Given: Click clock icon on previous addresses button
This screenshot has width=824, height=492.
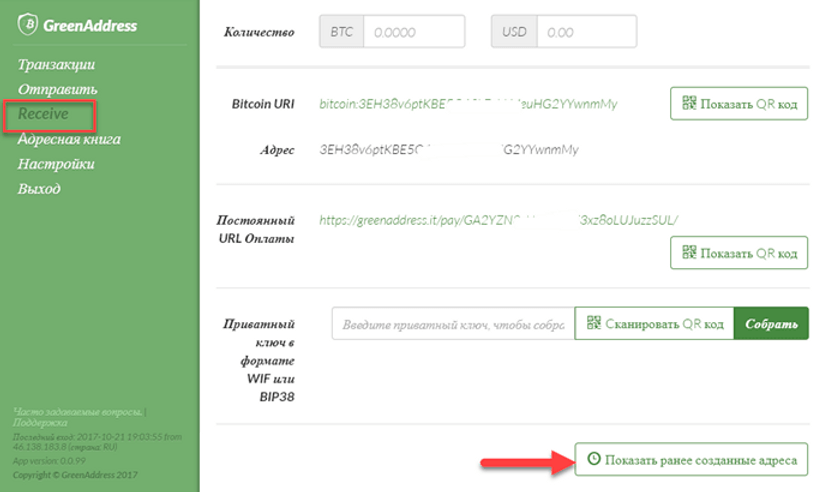Looking at the screenshot, I should [594, 459].
